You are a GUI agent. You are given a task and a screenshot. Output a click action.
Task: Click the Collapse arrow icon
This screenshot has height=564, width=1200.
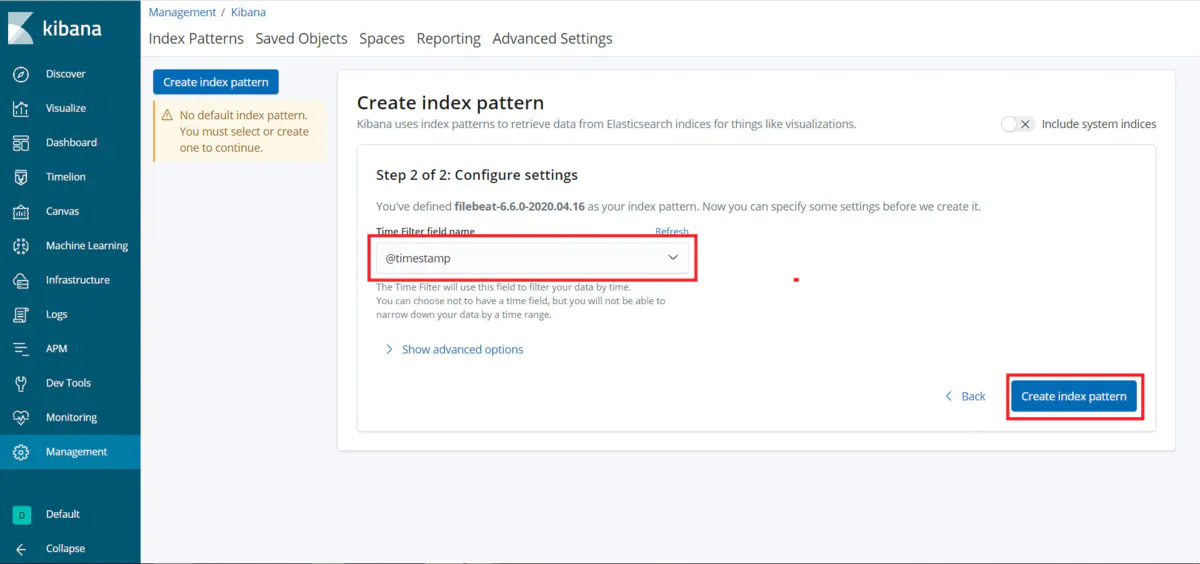coord(21,549)
